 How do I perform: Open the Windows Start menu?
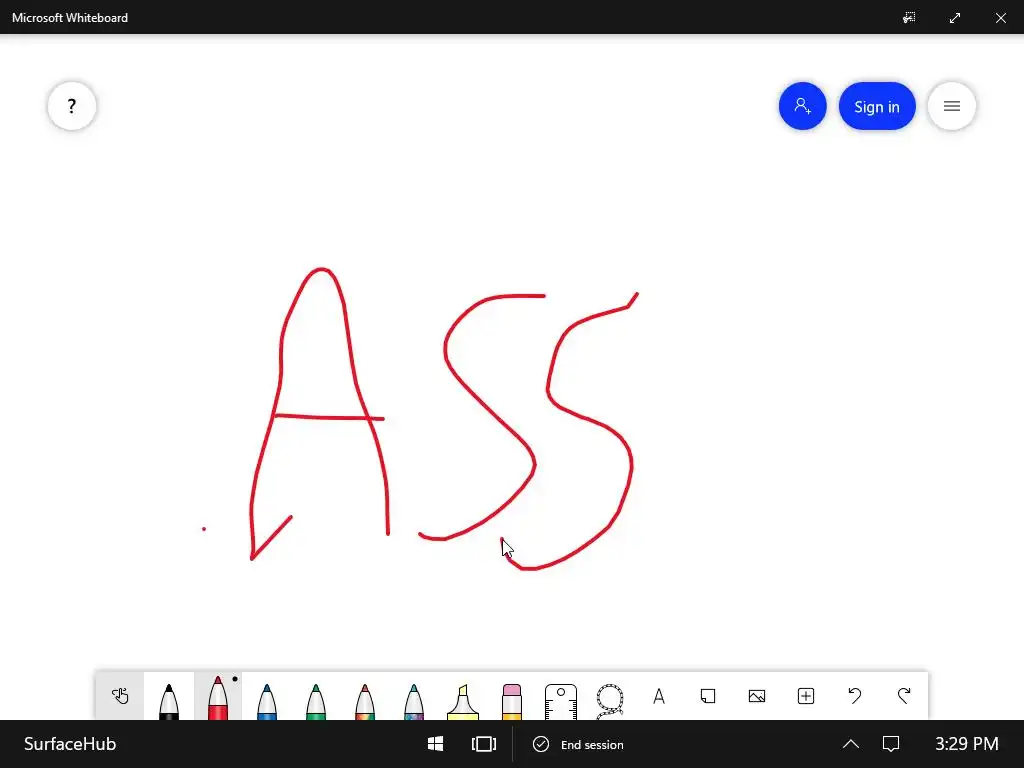(436, 744)
